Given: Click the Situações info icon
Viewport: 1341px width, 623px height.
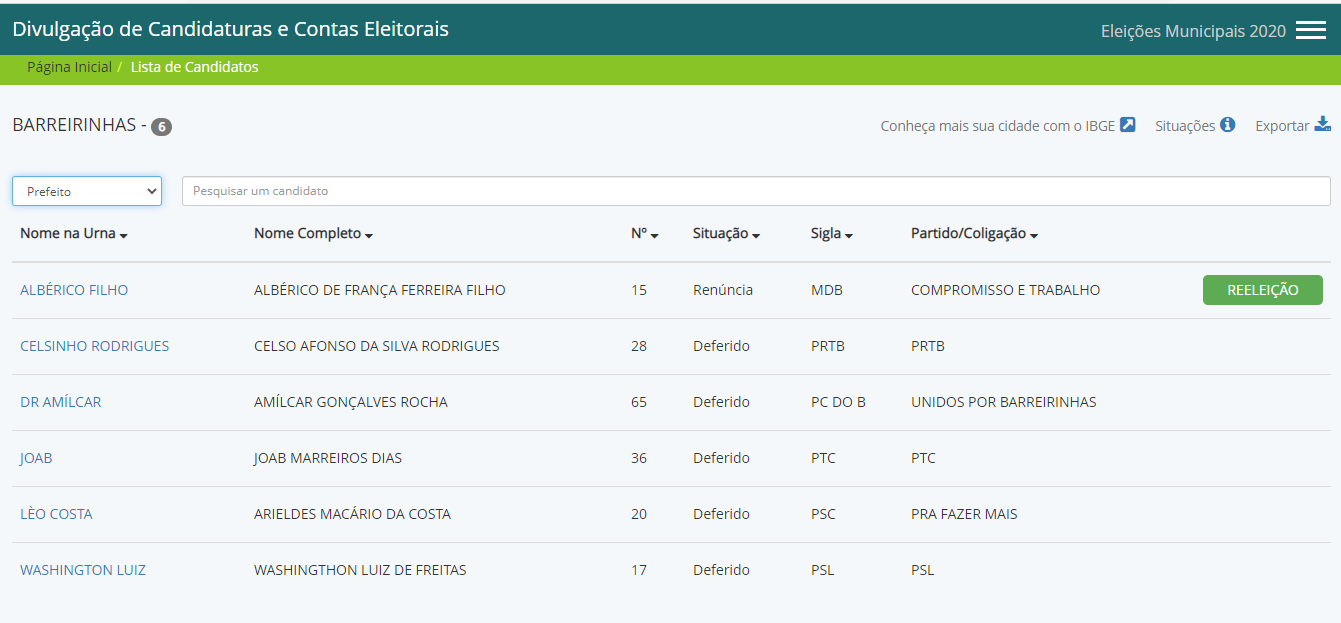Looking at the screenshot, I should [x=1227, y=125].
